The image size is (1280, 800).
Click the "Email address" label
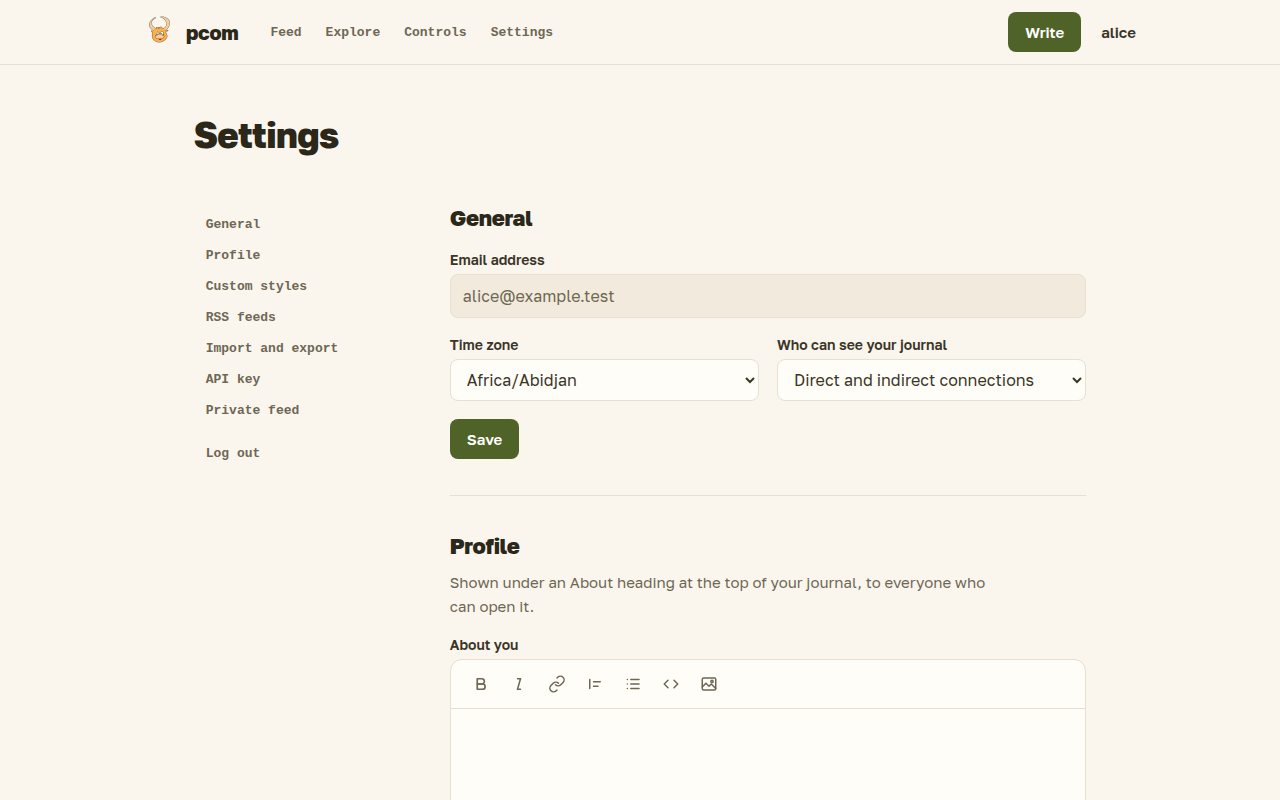[497, 260]
